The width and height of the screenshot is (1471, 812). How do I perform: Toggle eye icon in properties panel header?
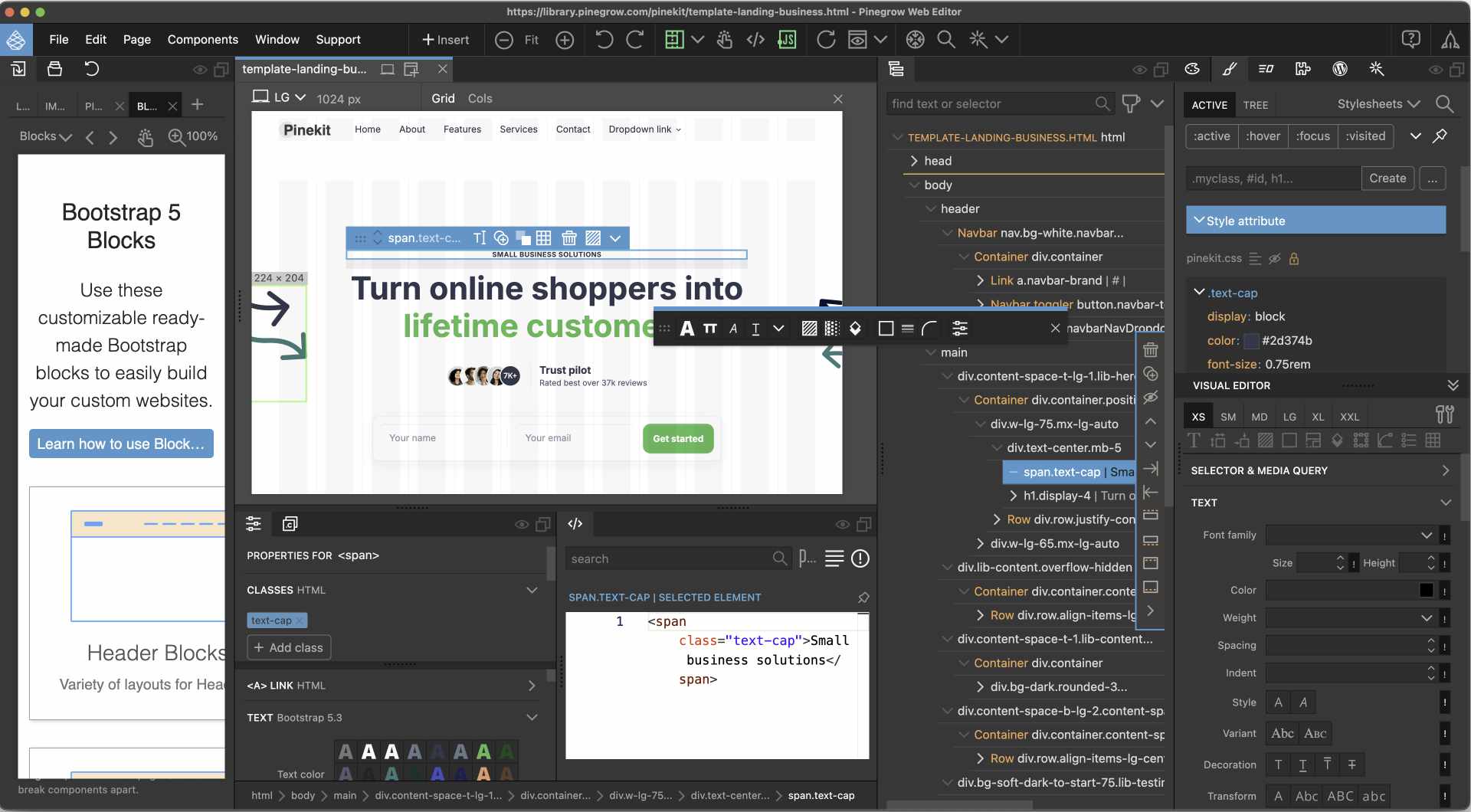click(522, 525)
